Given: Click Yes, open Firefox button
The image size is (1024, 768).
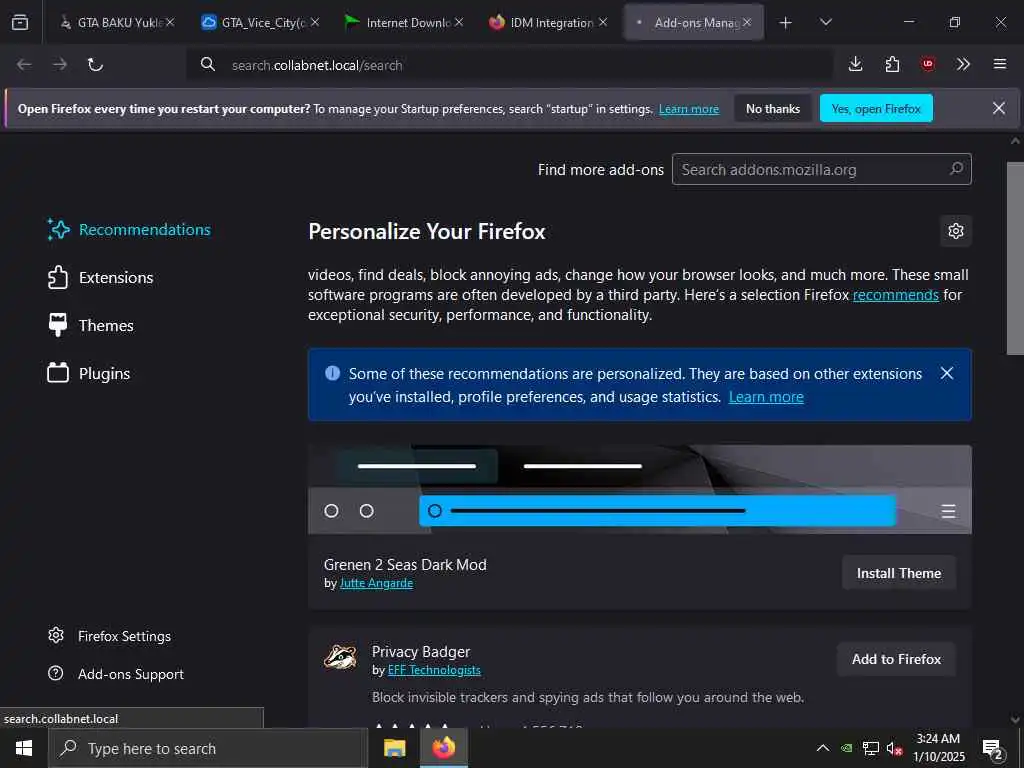Looking at the screenshot, I should pyautogui.click(x=876, y=108).
